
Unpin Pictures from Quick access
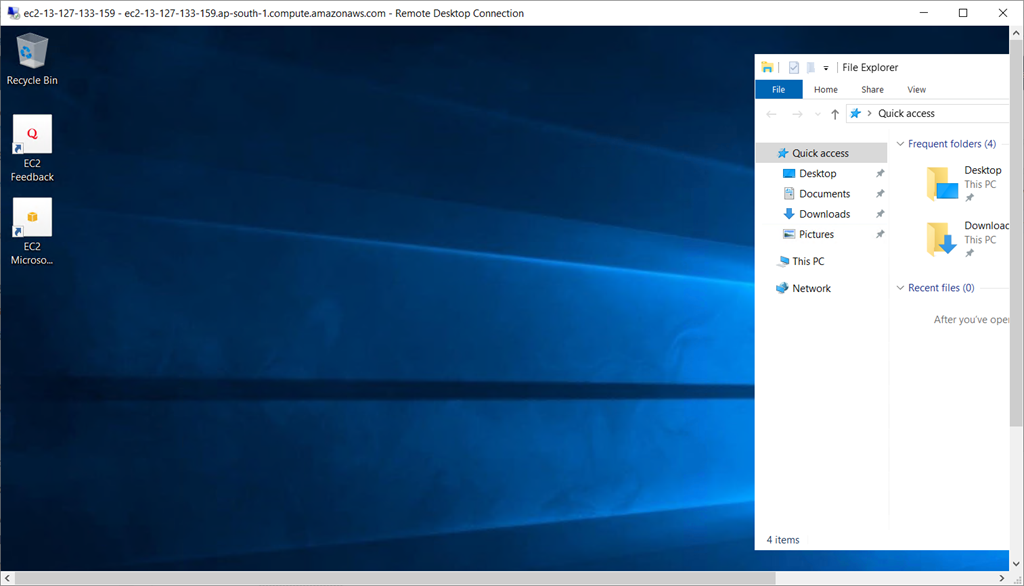pyautogui.click(x=879, y=233)
